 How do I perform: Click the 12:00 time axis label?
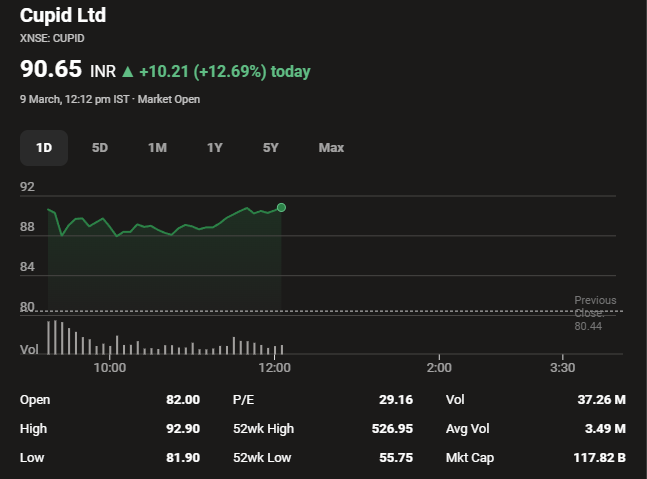[x=274, y=368]
